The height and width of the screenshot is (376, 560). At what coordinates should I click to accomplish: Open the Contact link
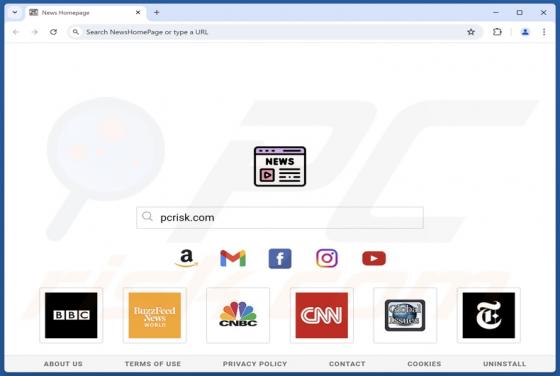click(347, 364)
